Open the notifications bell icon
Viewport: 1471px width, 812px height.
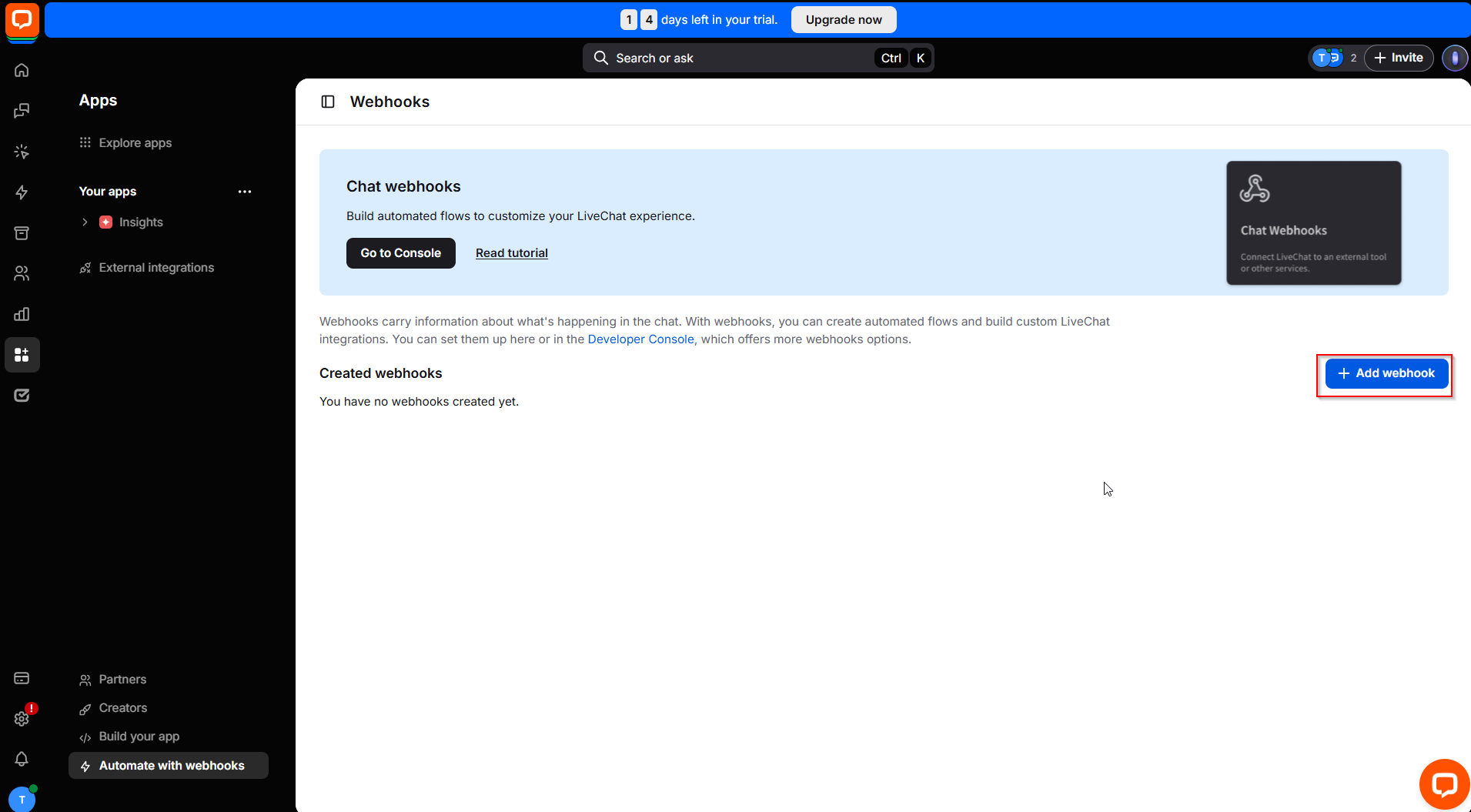click(22, 759)
